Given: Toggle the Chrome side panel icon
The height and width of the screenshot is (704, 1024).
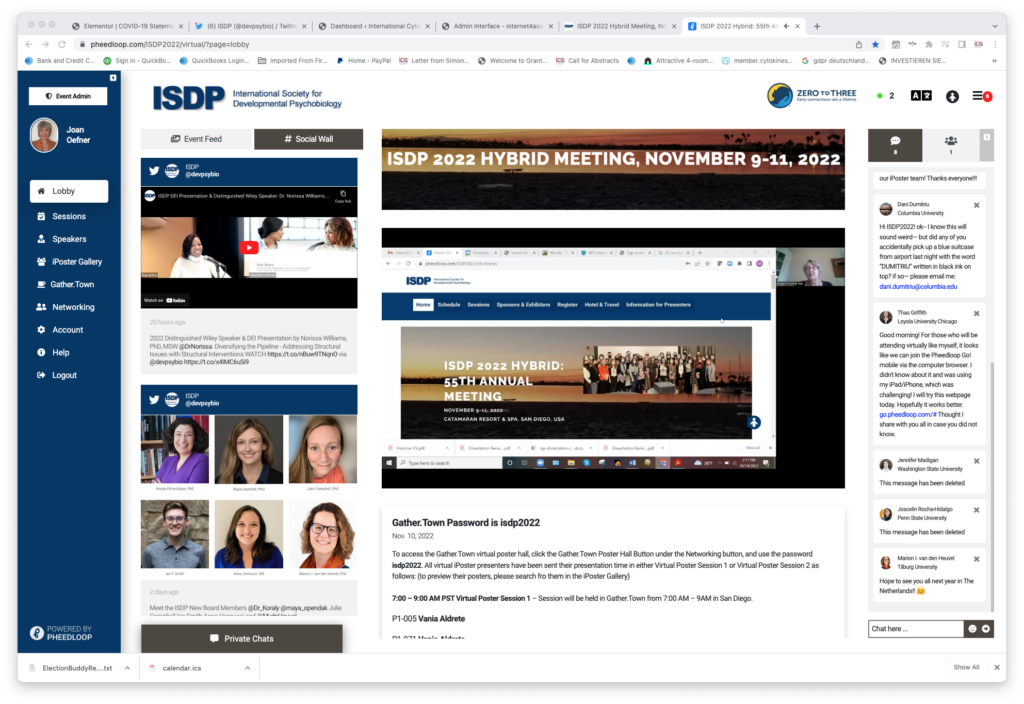Looking at the screenshot, I should pos(962,44).
